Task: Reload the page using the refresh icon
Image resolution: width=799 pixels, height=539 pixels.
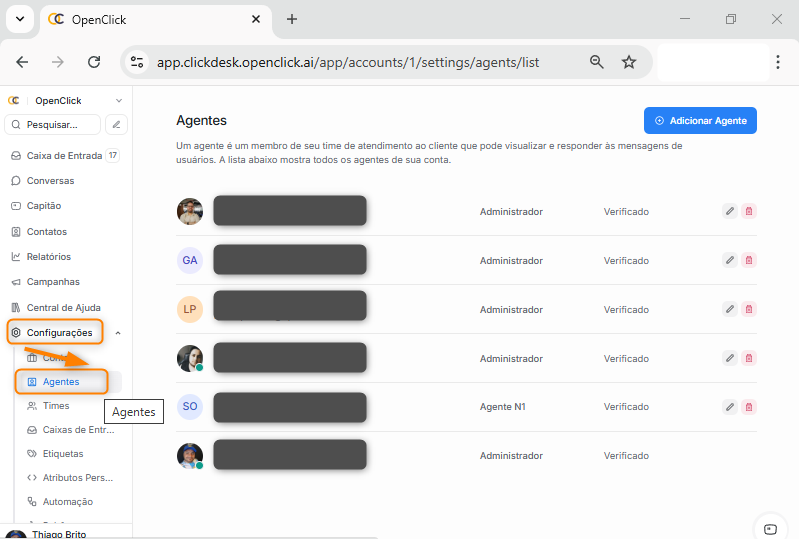Action: 94,62
